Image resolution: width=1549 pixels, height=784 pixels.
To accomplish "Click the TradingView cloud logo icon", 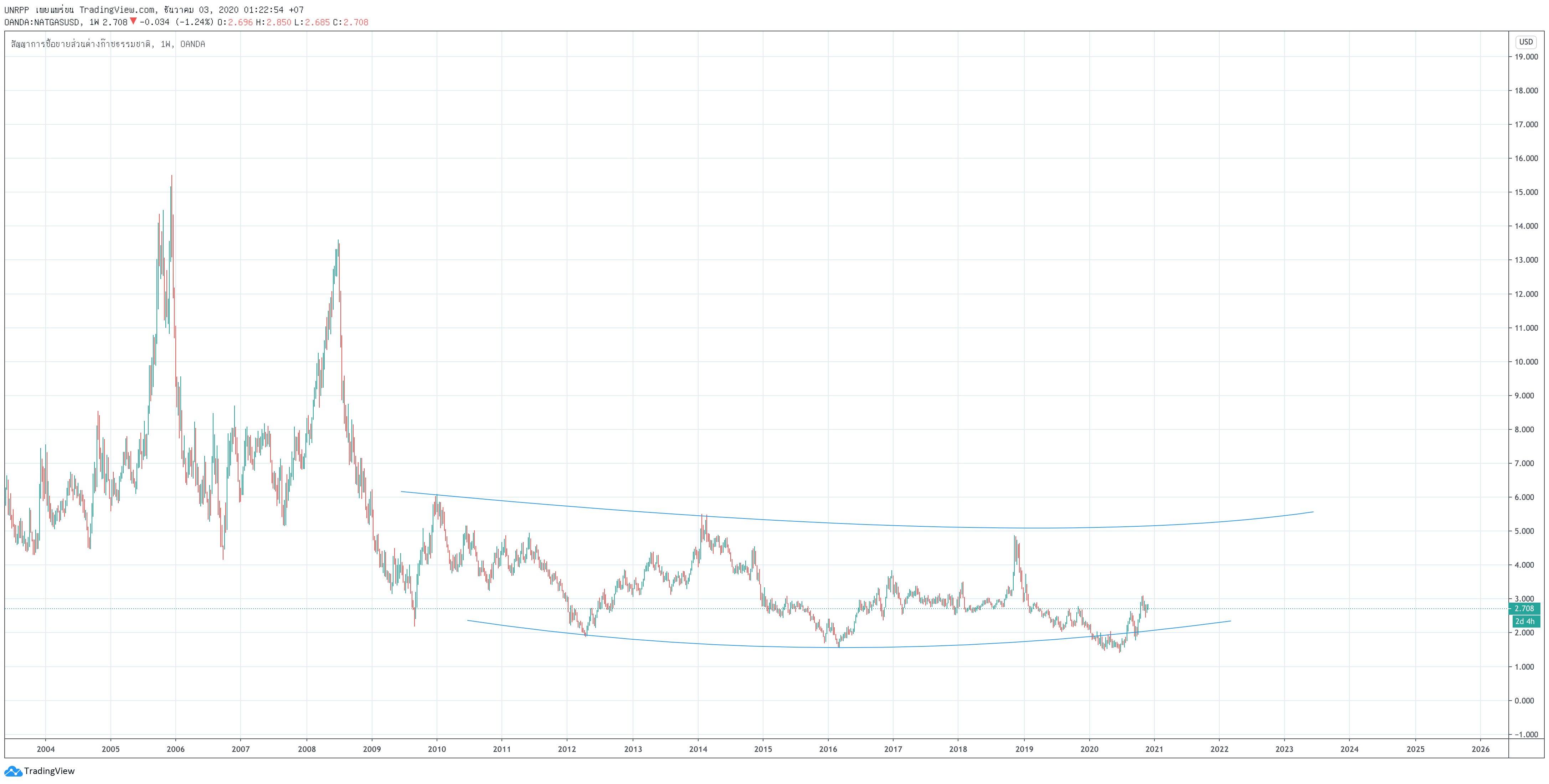I will pyautogui.click(x=13, y=771).
